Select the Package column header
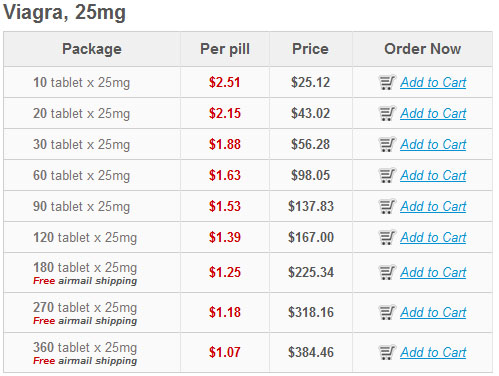The height and width of the screenshot is (376, 499). pyautogui.click(x=92, y=49)
